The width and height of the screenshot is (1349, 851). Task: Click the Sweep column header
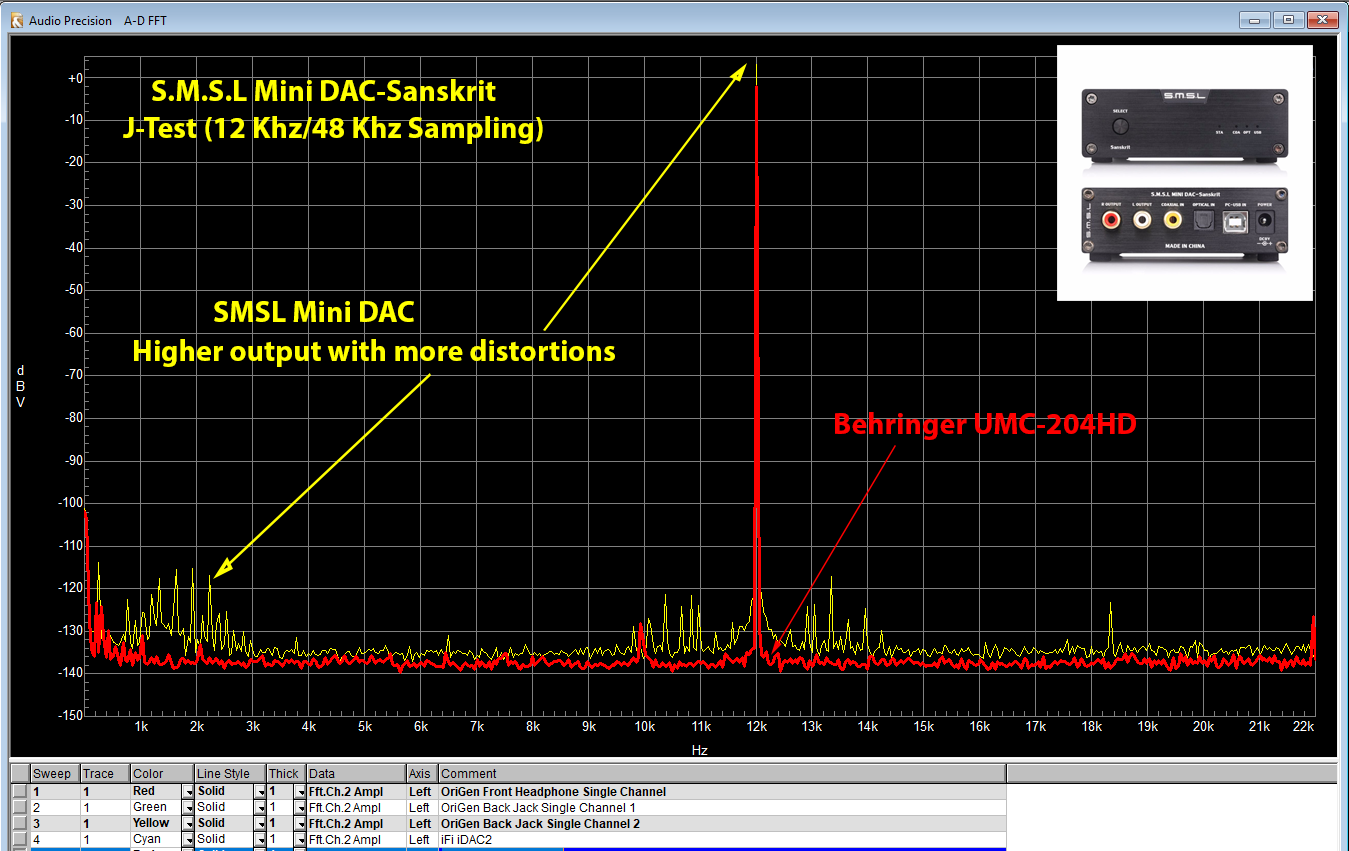tap(54, 774)
